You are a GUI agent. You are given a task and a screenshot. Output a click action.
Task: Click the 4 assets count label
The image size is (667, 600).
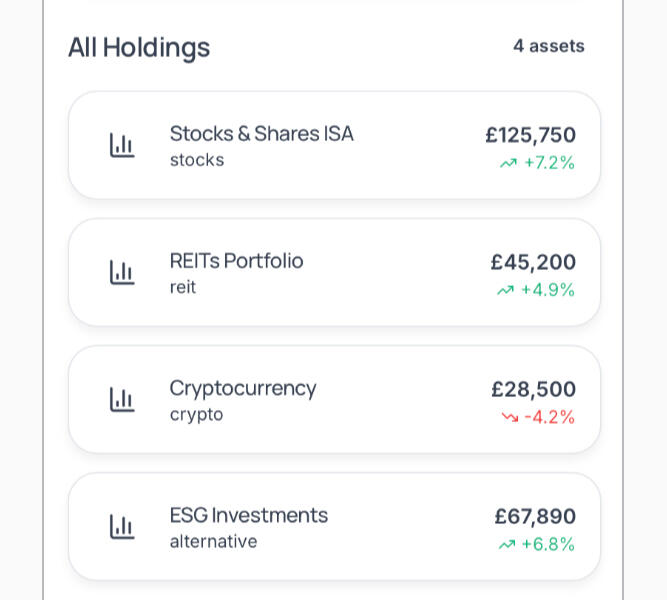(x=548, y=46)
